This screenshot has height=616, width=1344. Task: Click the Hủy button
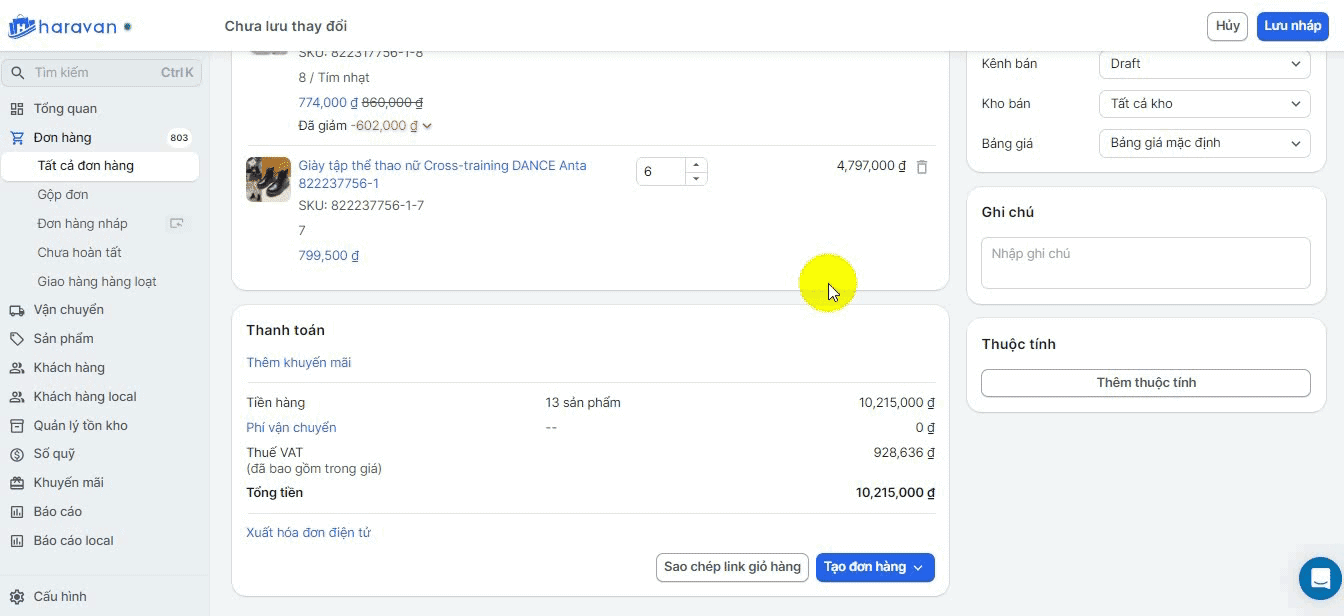(1227, 26)
